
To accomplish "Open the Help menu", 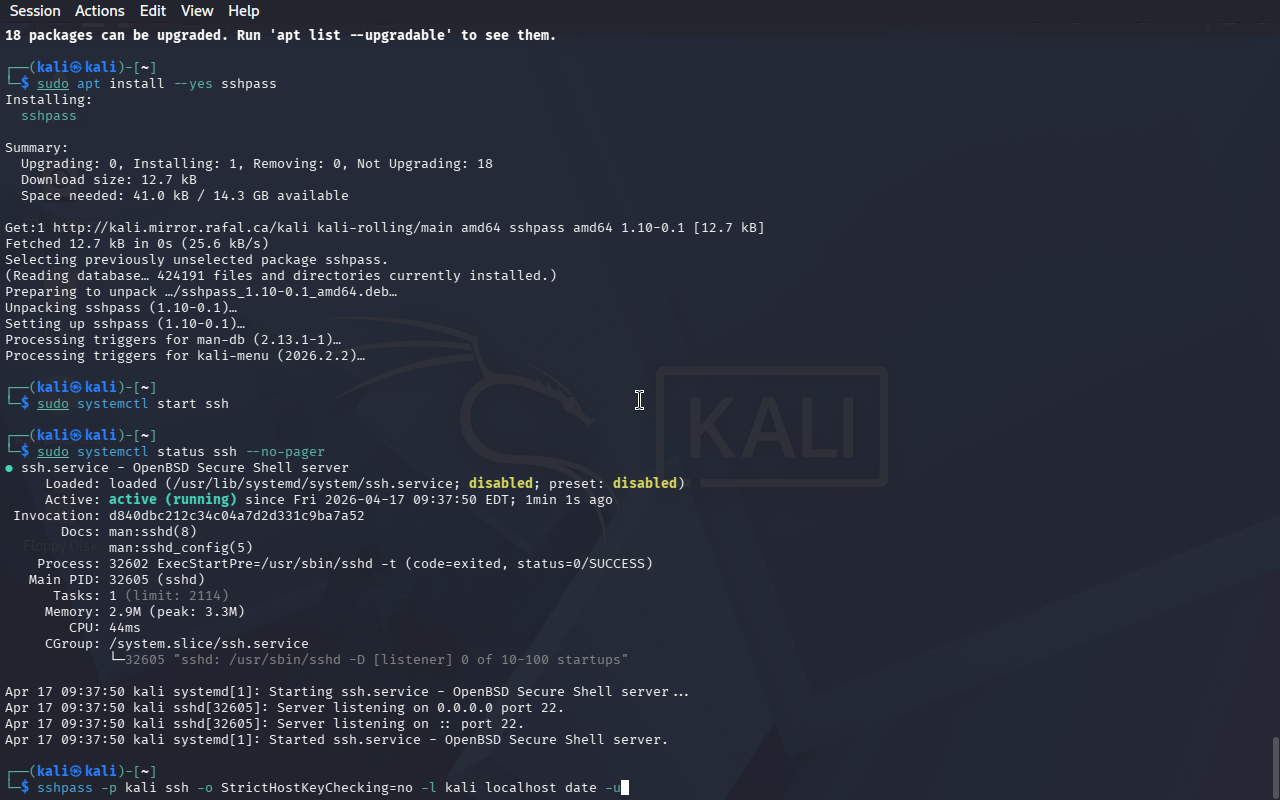I will (x=244, y=11).
